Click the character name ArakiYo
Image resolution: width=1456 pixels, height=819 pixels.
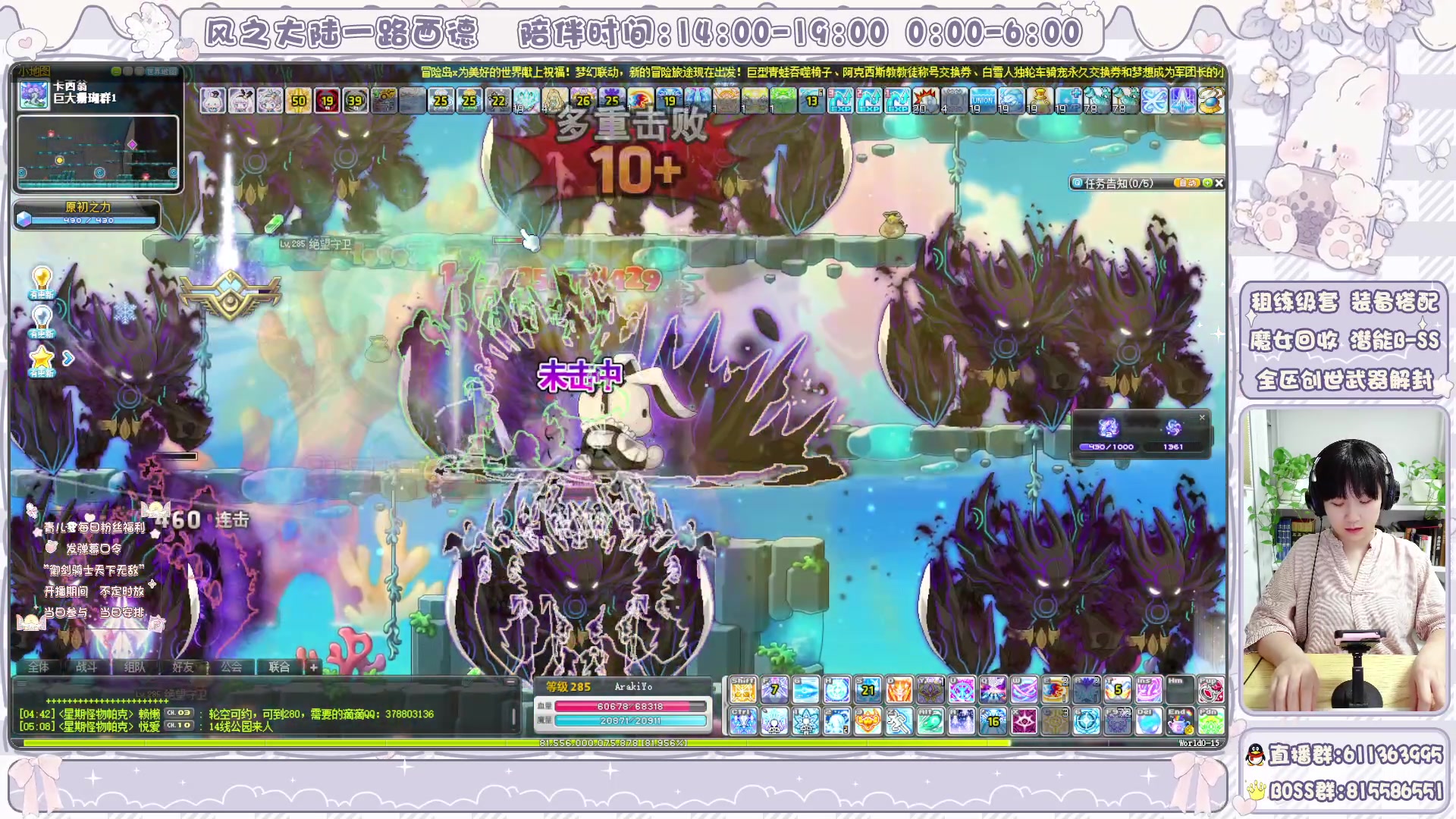tap(633, 686)
